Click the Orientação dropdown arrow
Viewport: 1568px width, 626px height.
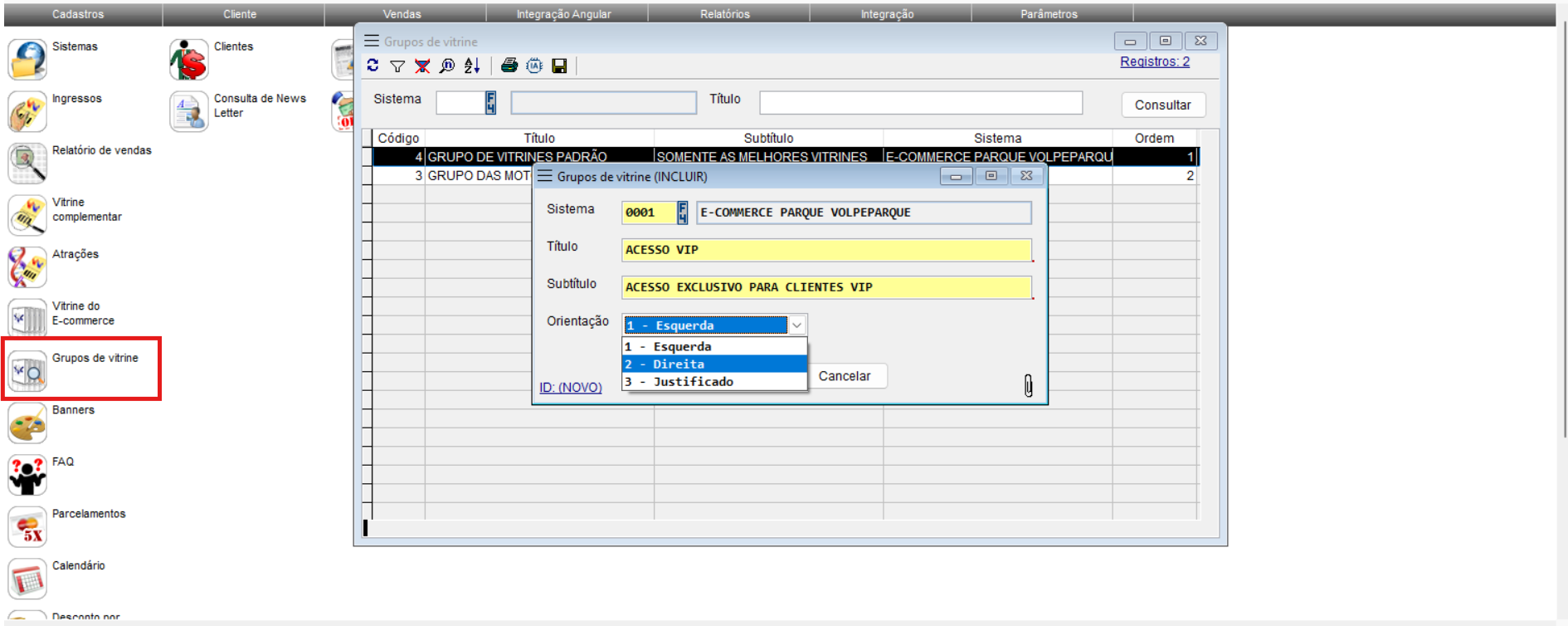point(796,325)
